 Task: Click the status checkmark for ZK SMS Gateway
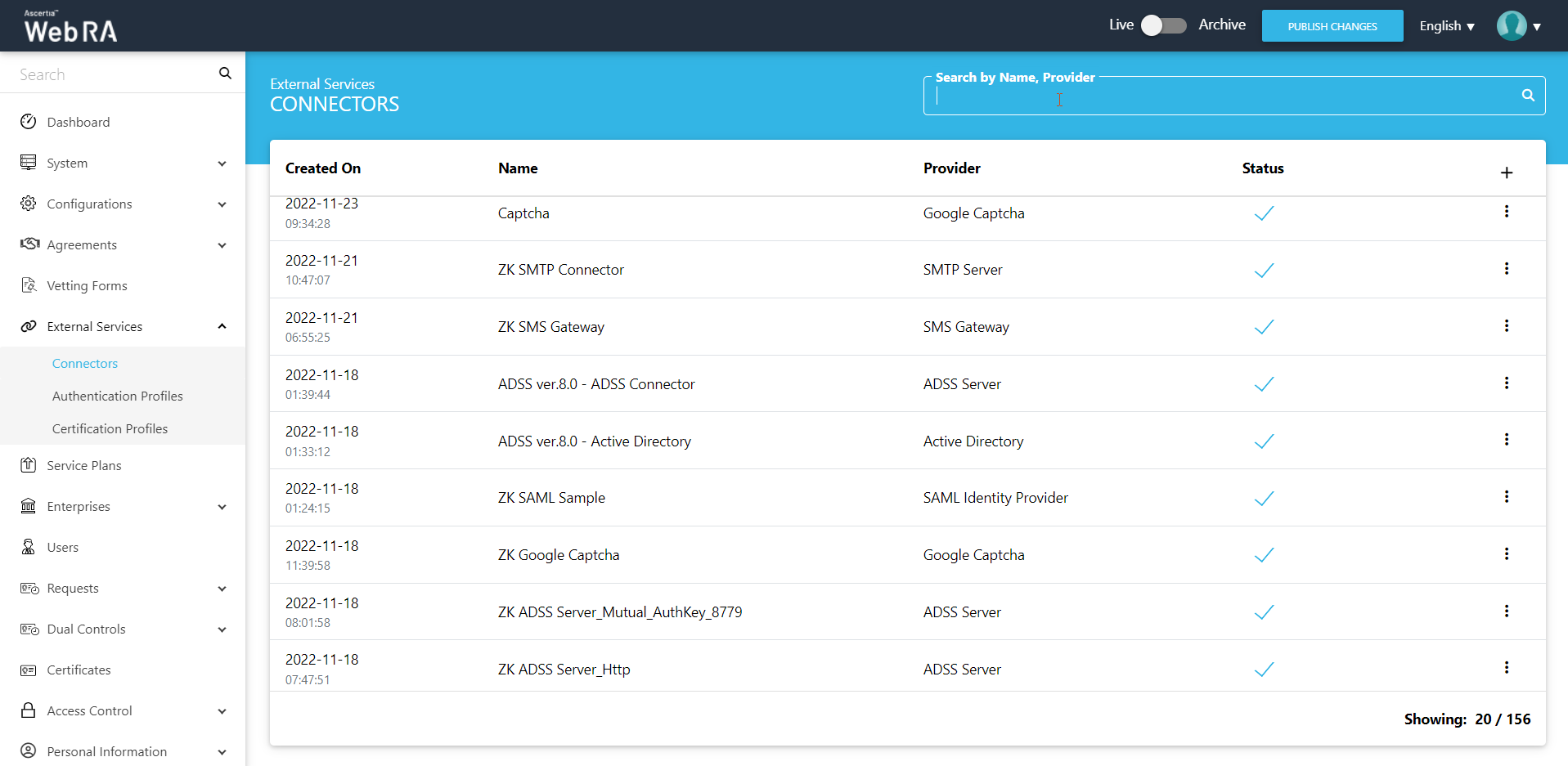1264,327
